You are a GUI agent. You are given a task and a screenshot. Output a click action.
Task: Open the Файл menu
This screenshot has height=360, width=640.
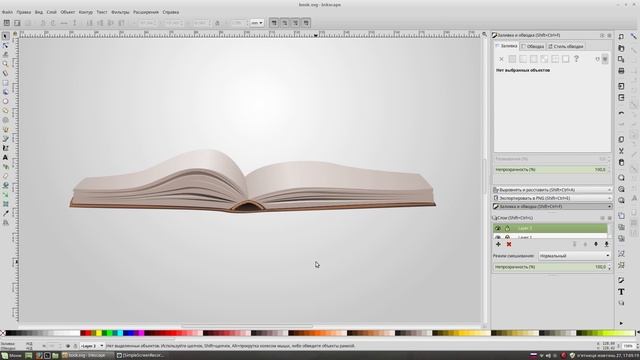[7, 12]
